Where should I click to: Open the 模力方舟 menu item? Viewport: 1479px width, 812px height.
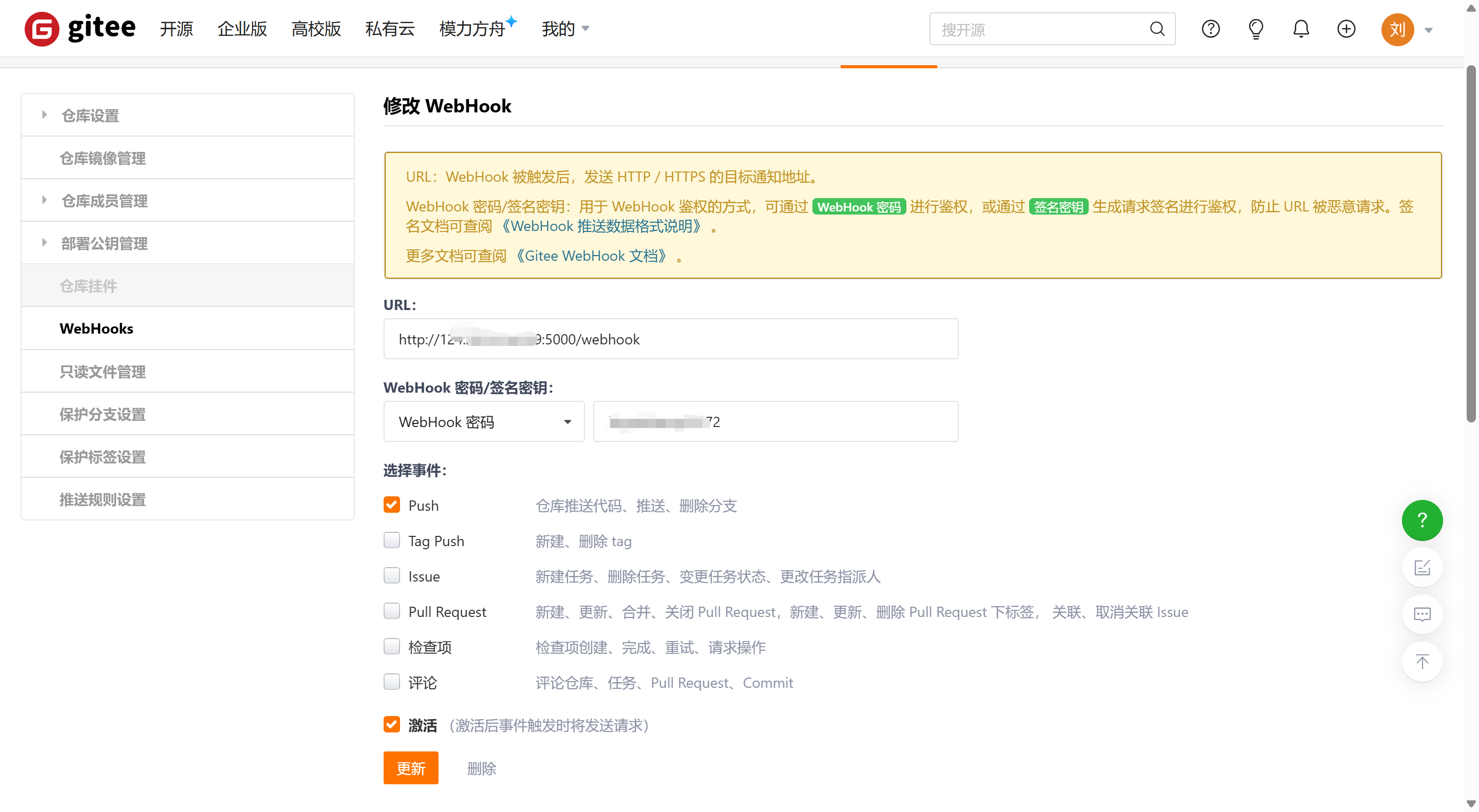click(478, 29)
